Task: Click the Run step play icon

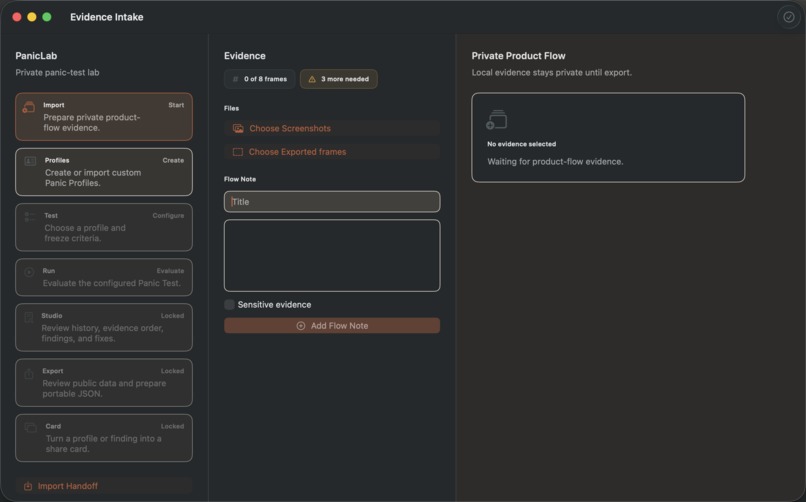Action: tap(29, 272)
